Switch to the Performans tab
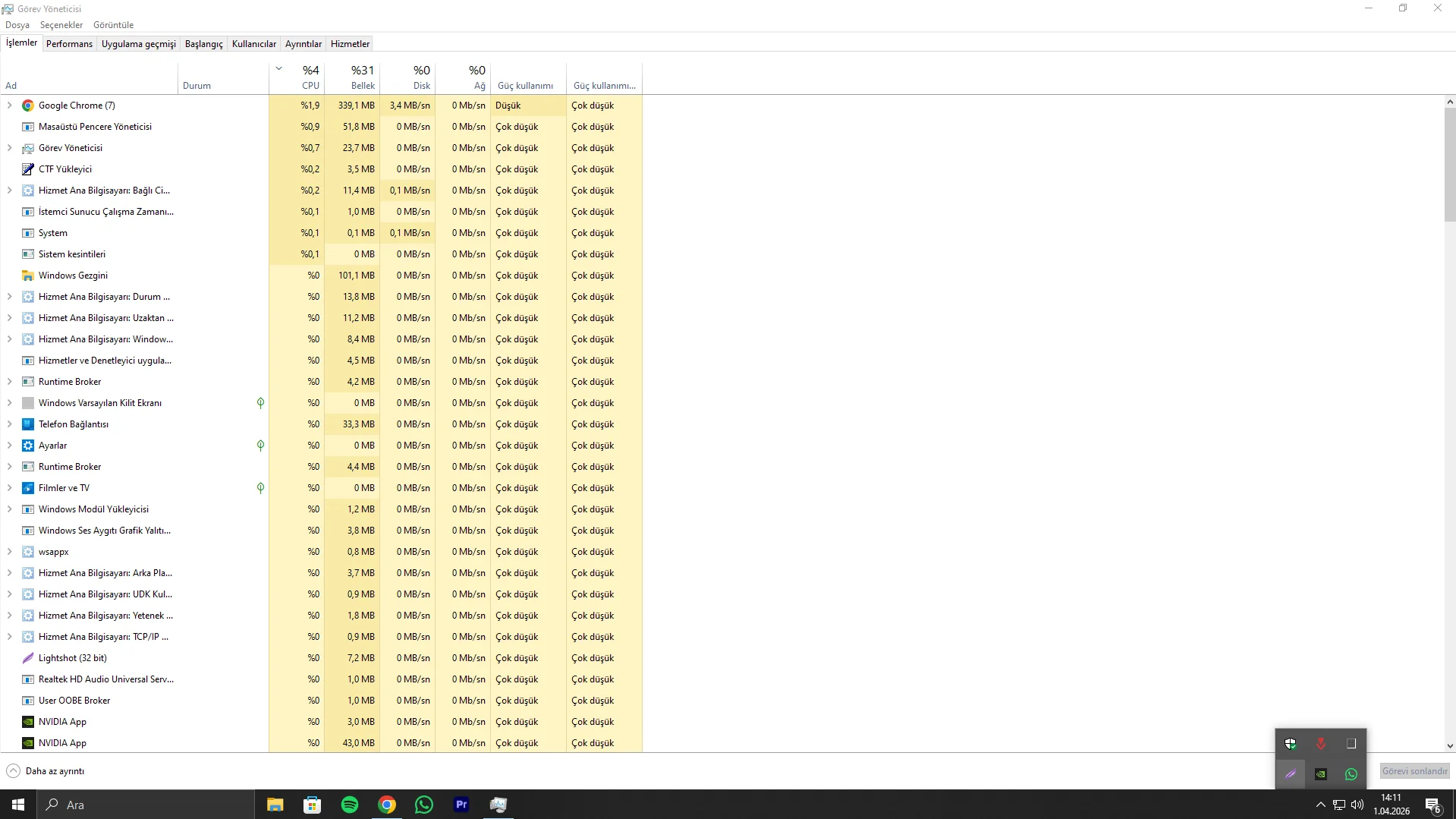The height and width of the screenshot is (819, 1456). pos(69,44)
